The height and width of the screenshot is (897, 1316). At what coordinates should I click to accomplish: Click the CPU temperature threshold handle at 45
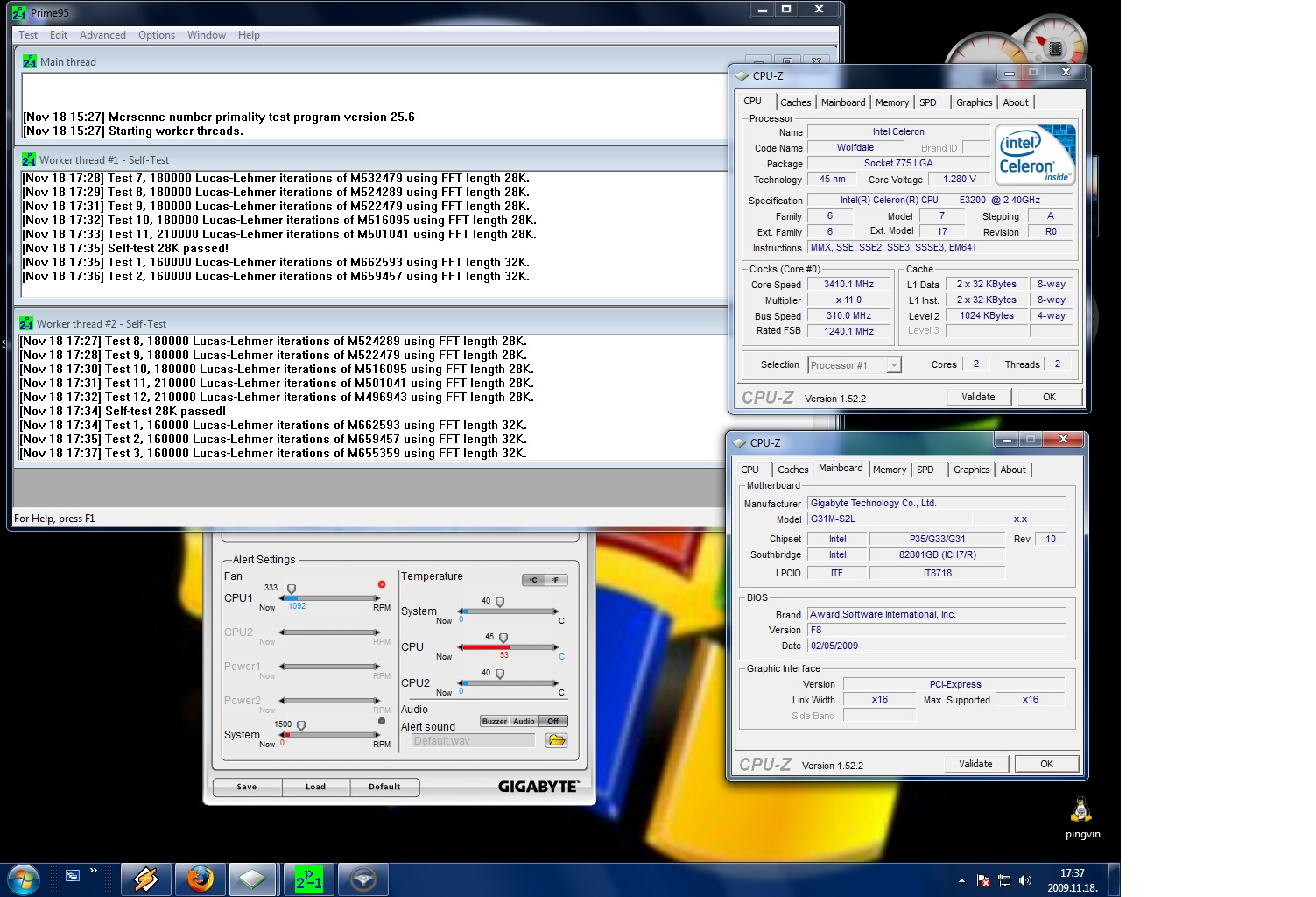(x=503, y=638)
